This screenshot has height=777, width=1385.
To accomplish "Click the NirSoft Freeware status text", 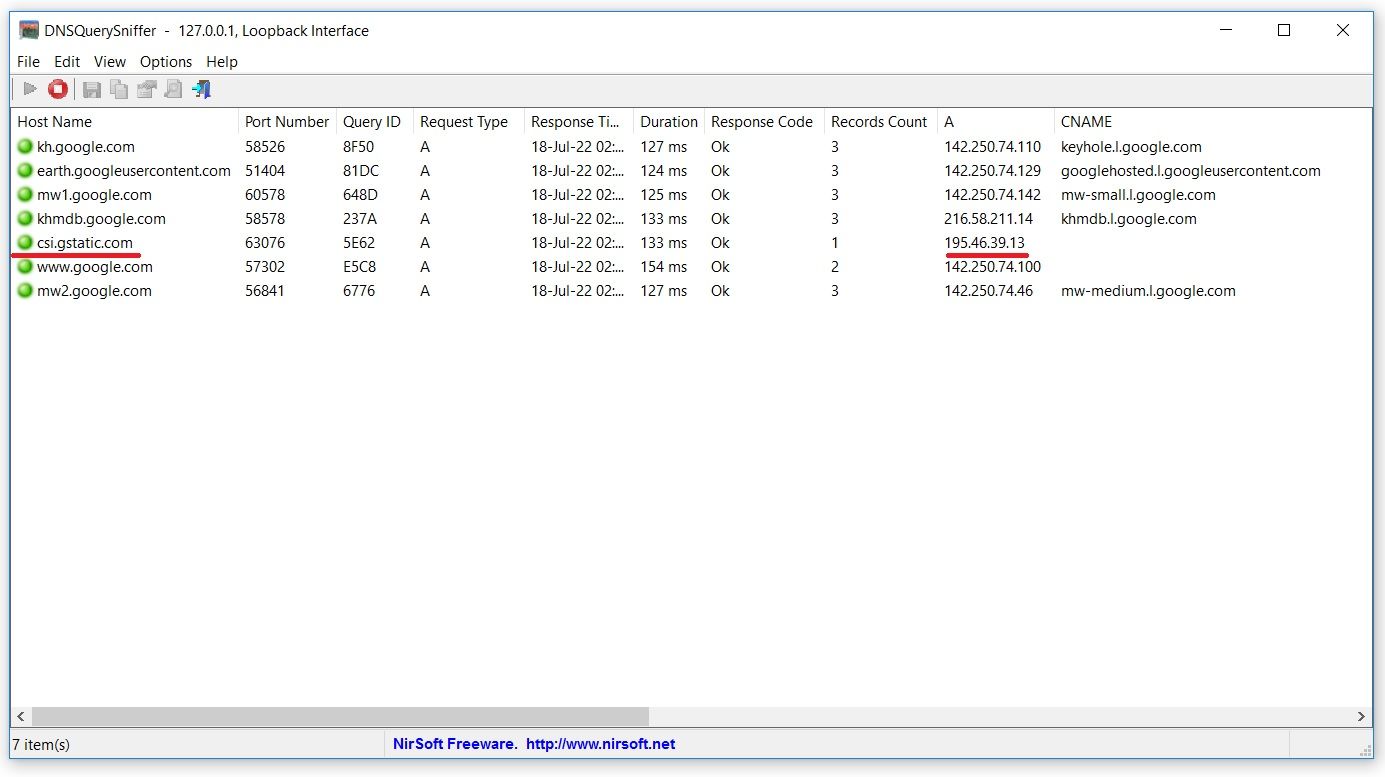I will pos(455,744).
